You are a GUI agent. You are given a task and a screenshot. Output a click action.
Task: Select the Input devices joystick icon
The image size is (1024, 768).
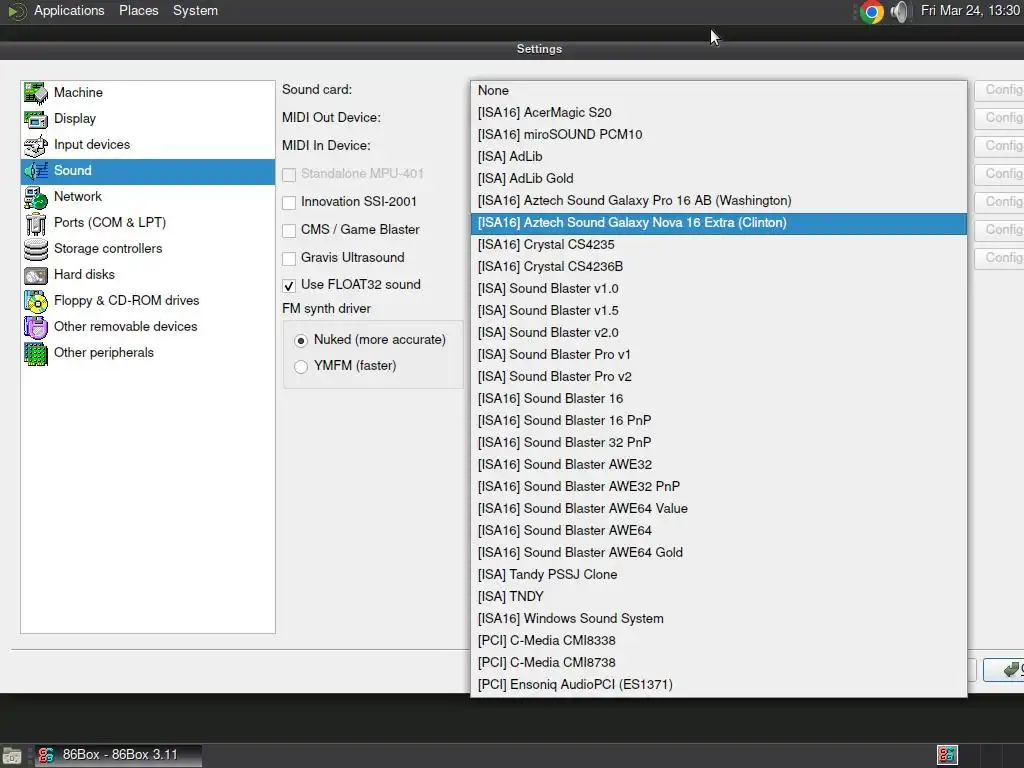[x=36, y=145]
